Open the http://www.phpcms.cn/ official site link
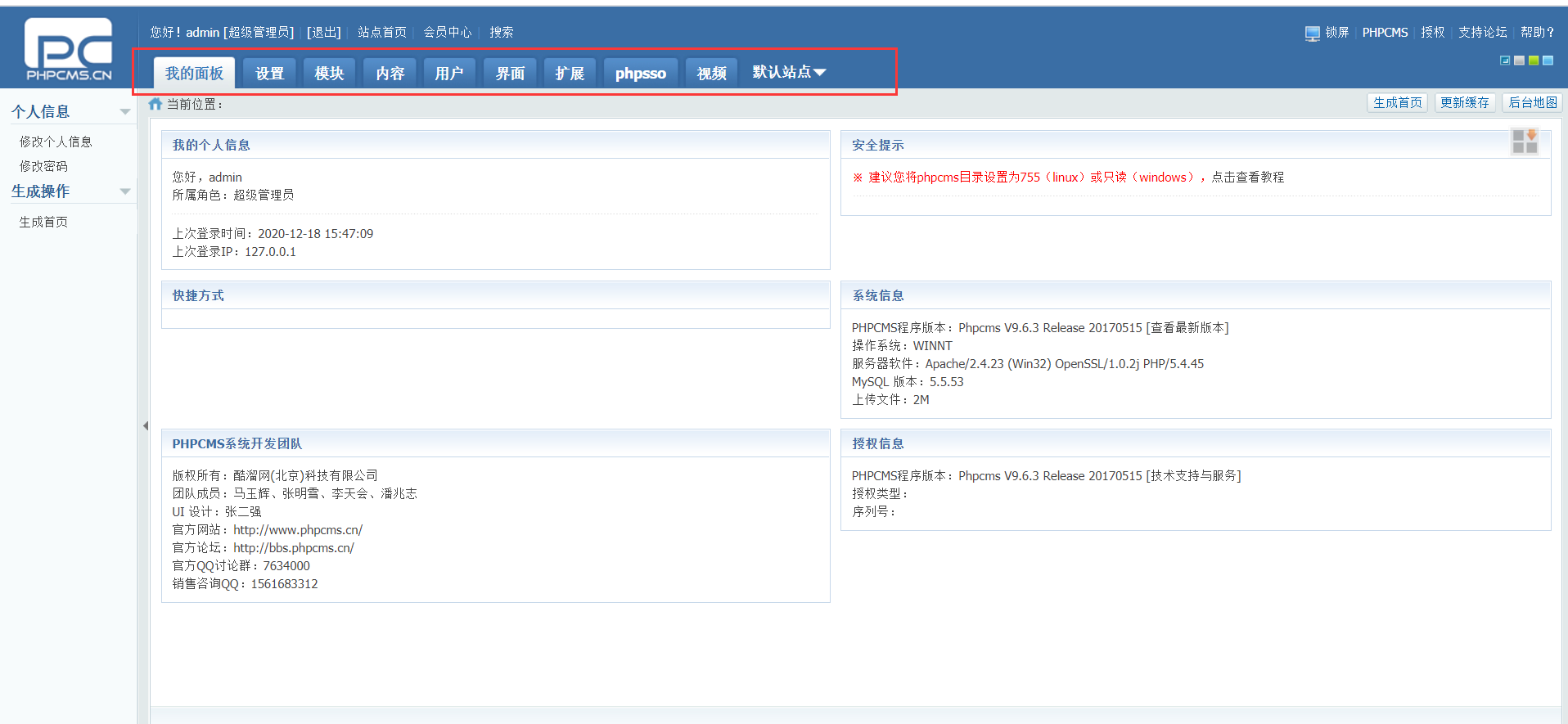The height and width of the screenshot is (724, 1568). coord(298,529)
